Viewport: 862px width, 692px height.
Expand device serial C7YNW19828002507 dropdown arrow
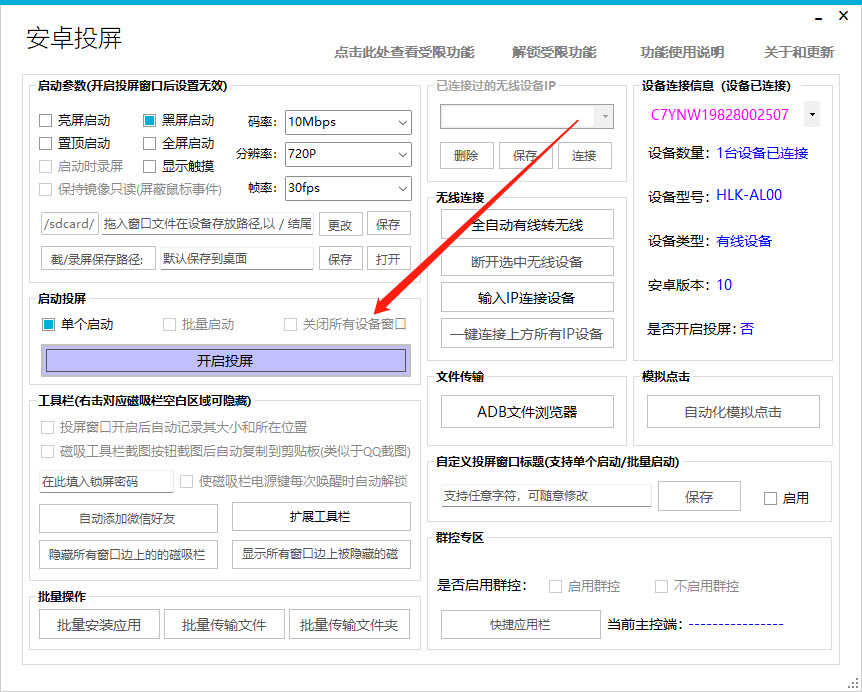[x=812, y=114]
